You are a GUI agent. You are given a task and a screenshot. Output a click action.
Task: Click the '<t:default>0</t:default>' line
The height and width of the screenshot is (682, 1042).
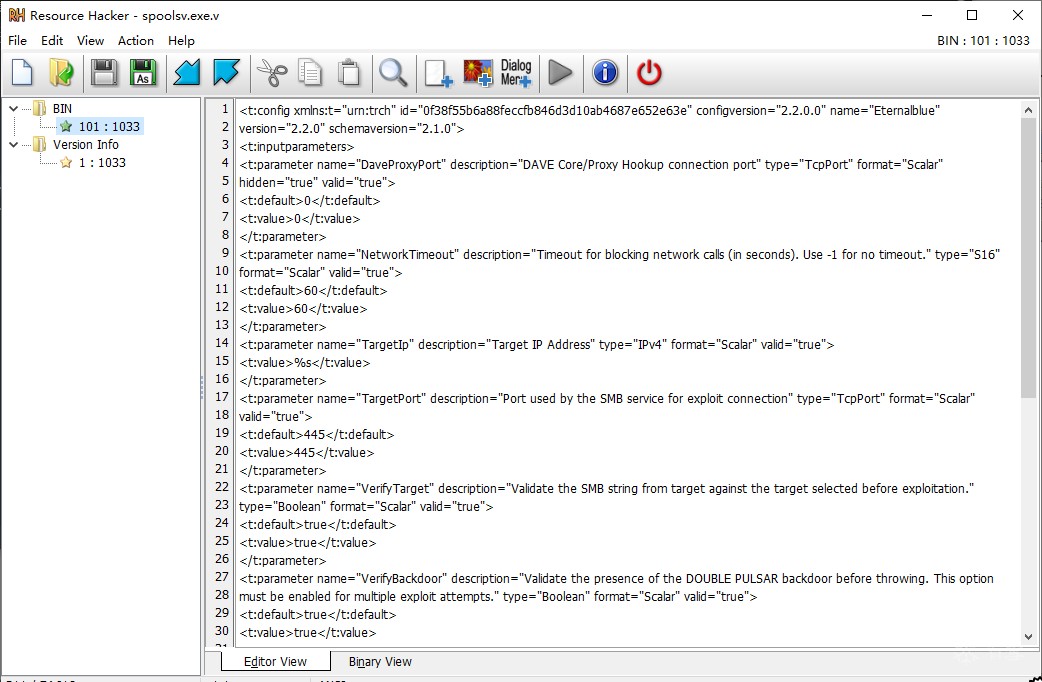[x=310, y=200]
